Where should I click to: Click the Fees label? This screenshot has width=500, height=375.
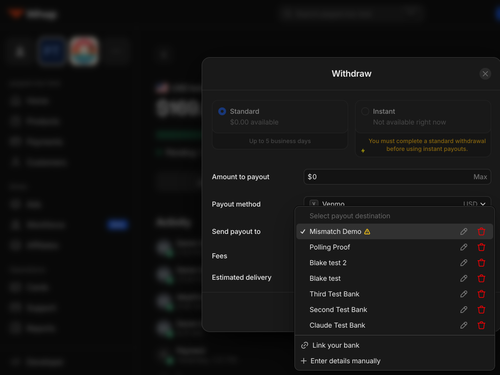coord(219,256)
